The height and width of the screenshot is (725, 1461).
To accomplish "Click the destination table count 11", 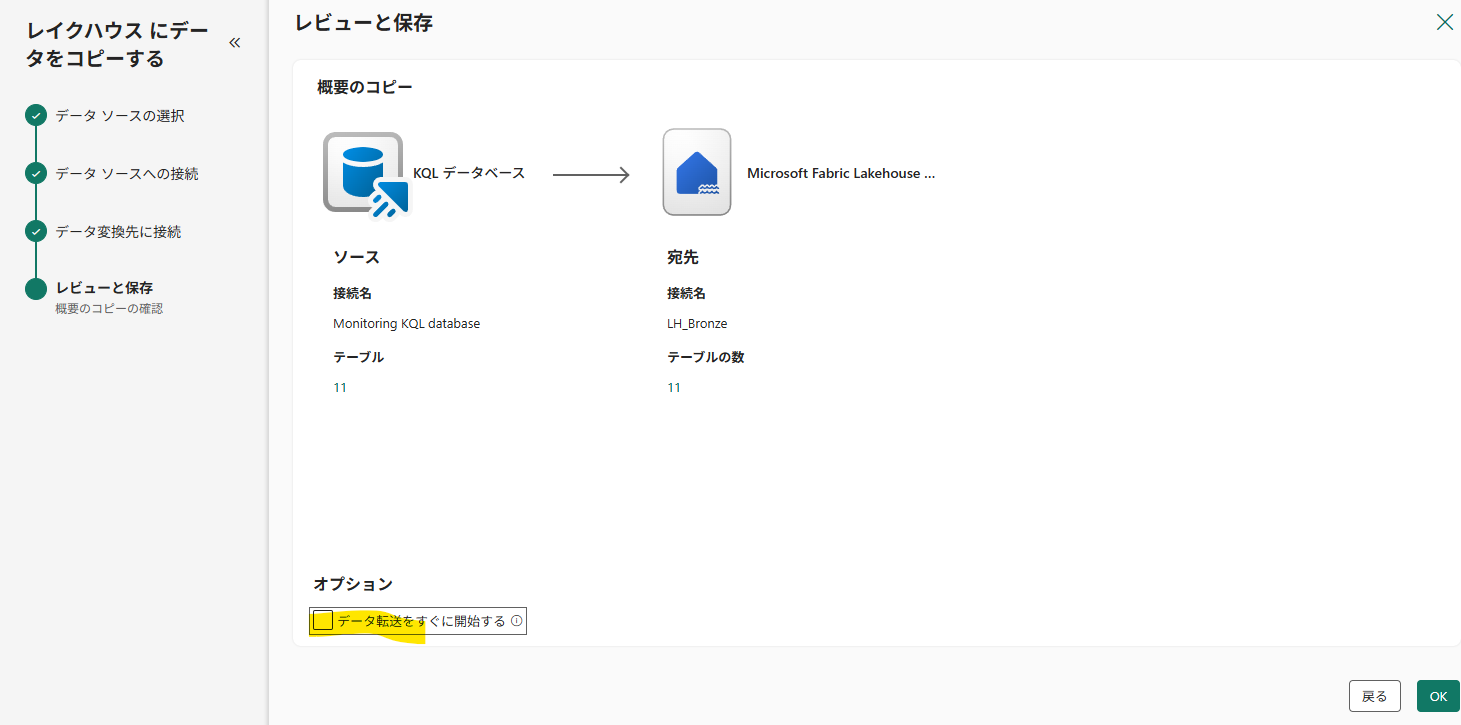I will [x=674, y=388].
